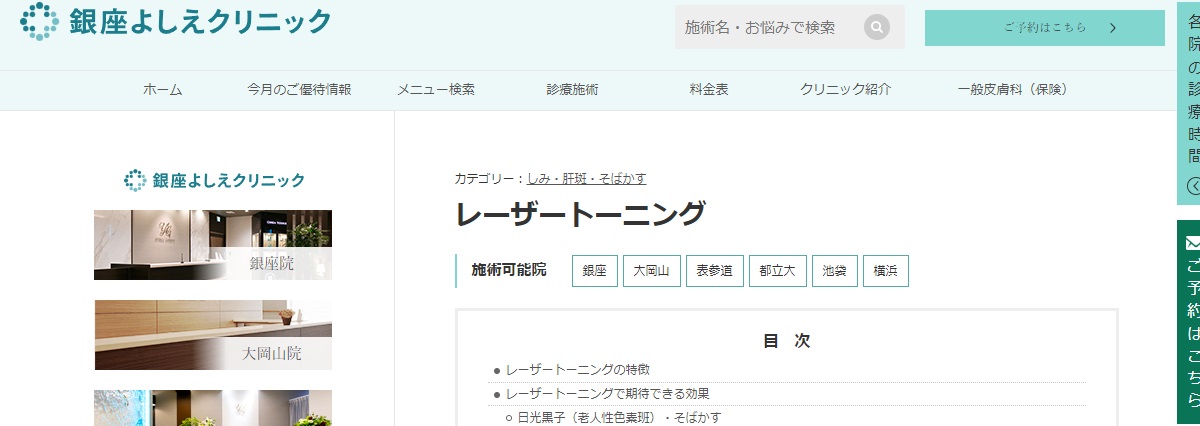1200x426 pixels.
Task: Open the ホーム menu item
Action: coord(163,90)
